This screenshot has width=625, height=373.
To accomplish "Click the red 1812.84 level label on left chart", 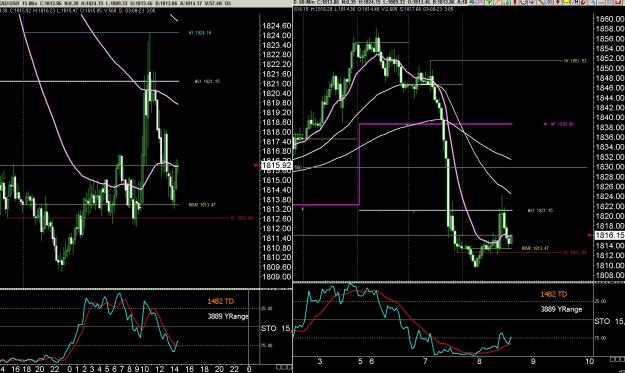I will (242, 218).
